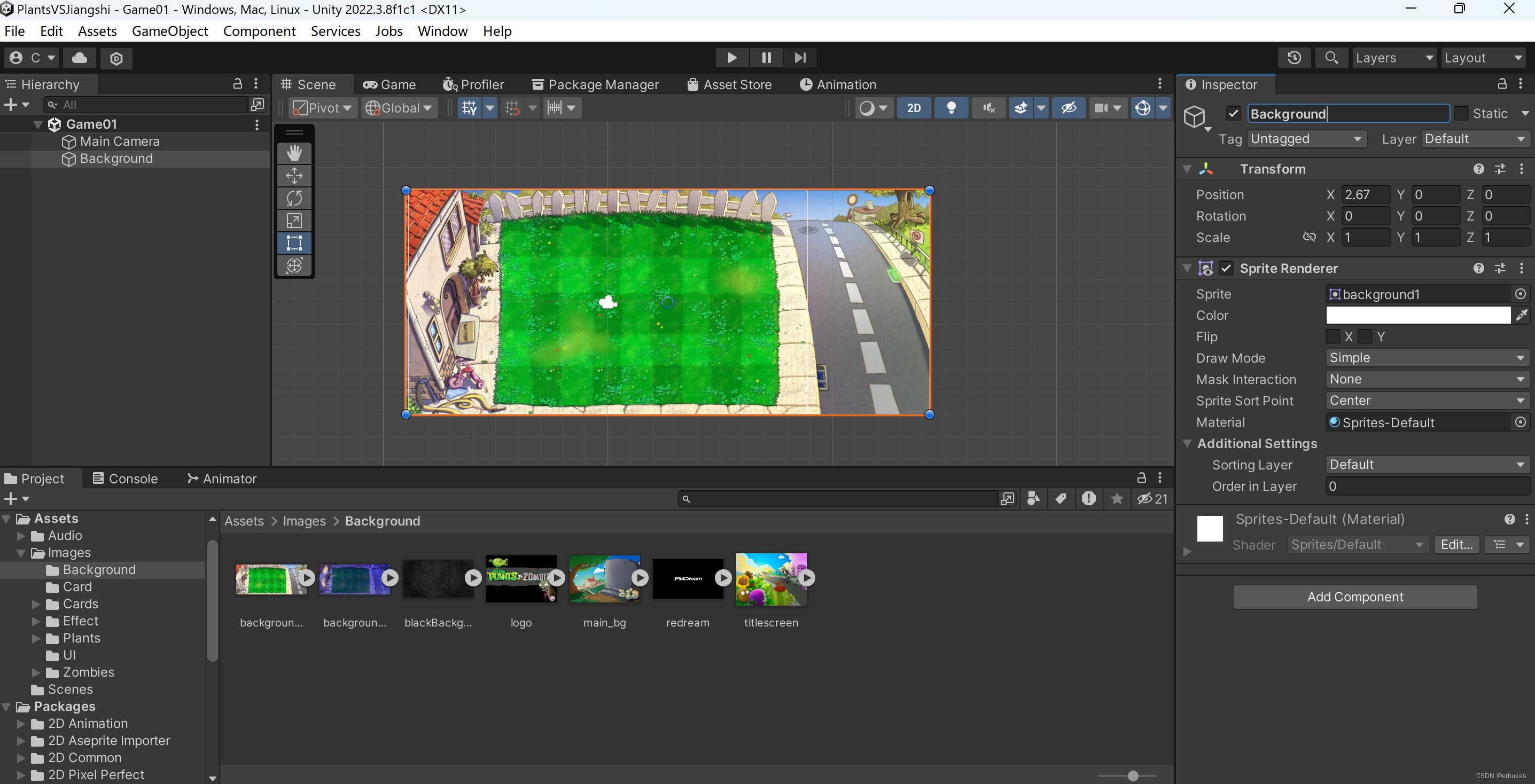
Task: Toggle 2D scene view mode
Action: [x=913, y=108]
